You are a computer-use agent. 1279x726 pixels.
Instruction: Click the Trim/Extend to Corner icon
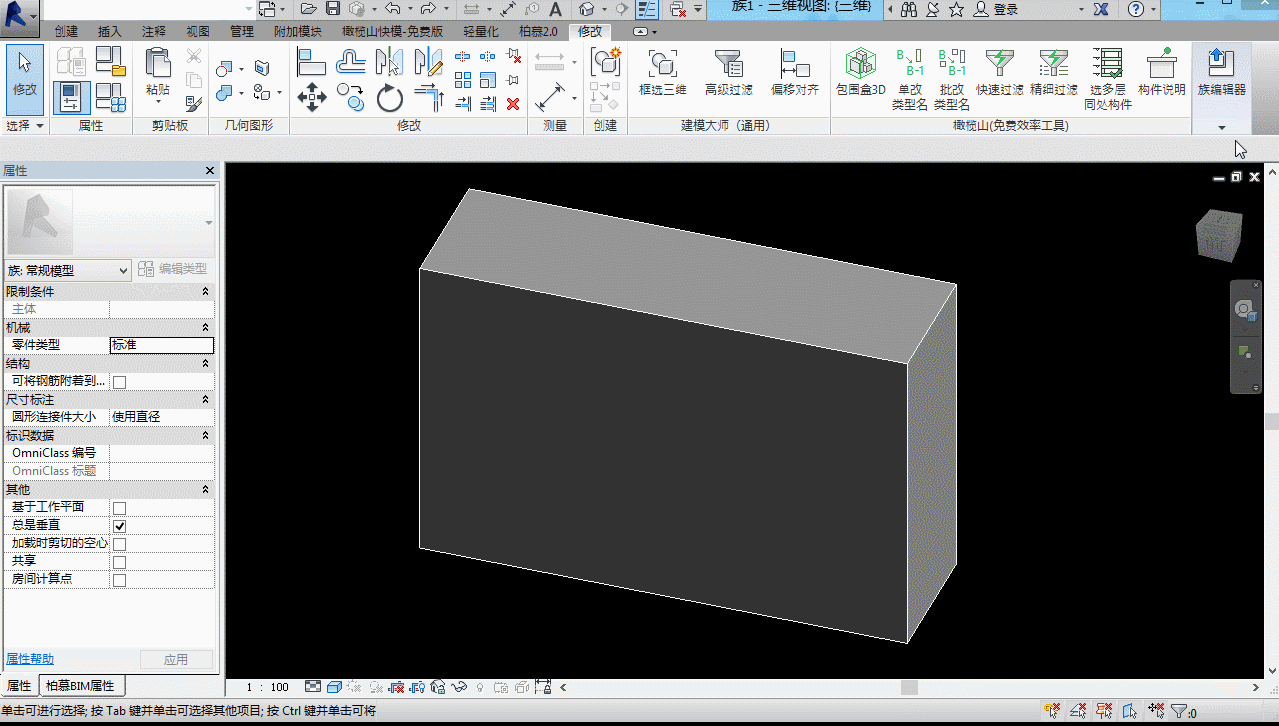[428, 97]
